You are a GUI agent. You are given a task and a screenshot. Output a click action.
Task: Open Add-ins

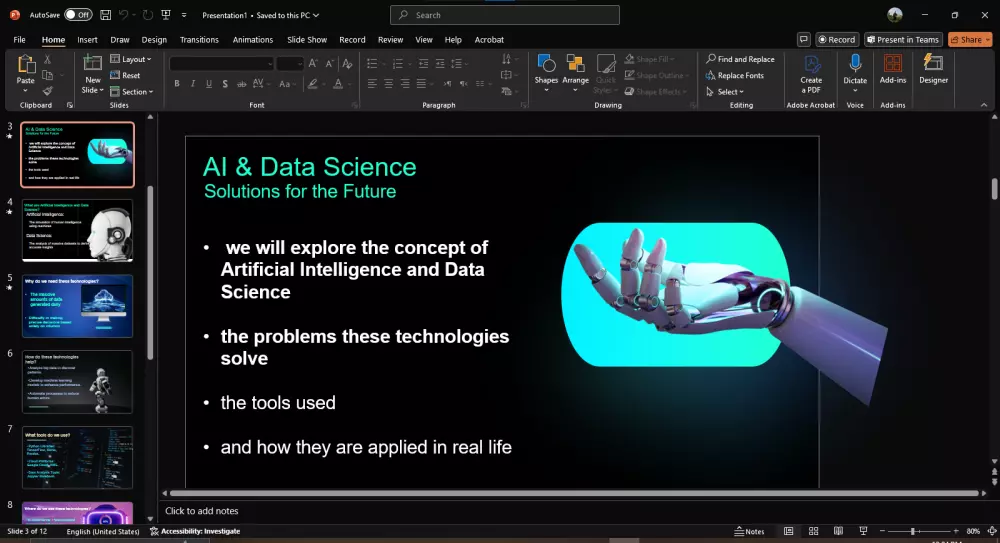point(893,70)
